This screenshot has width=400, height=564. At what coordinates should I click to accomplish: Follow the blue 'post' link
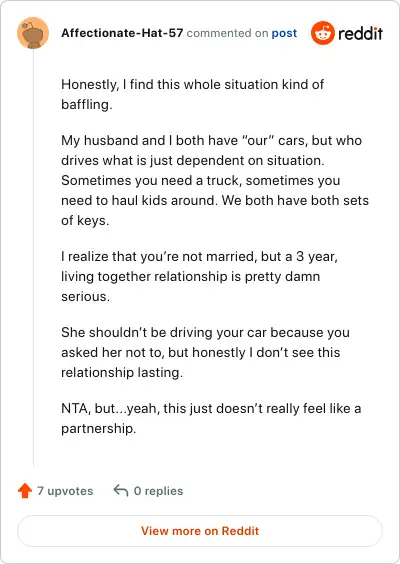(284, 33)
